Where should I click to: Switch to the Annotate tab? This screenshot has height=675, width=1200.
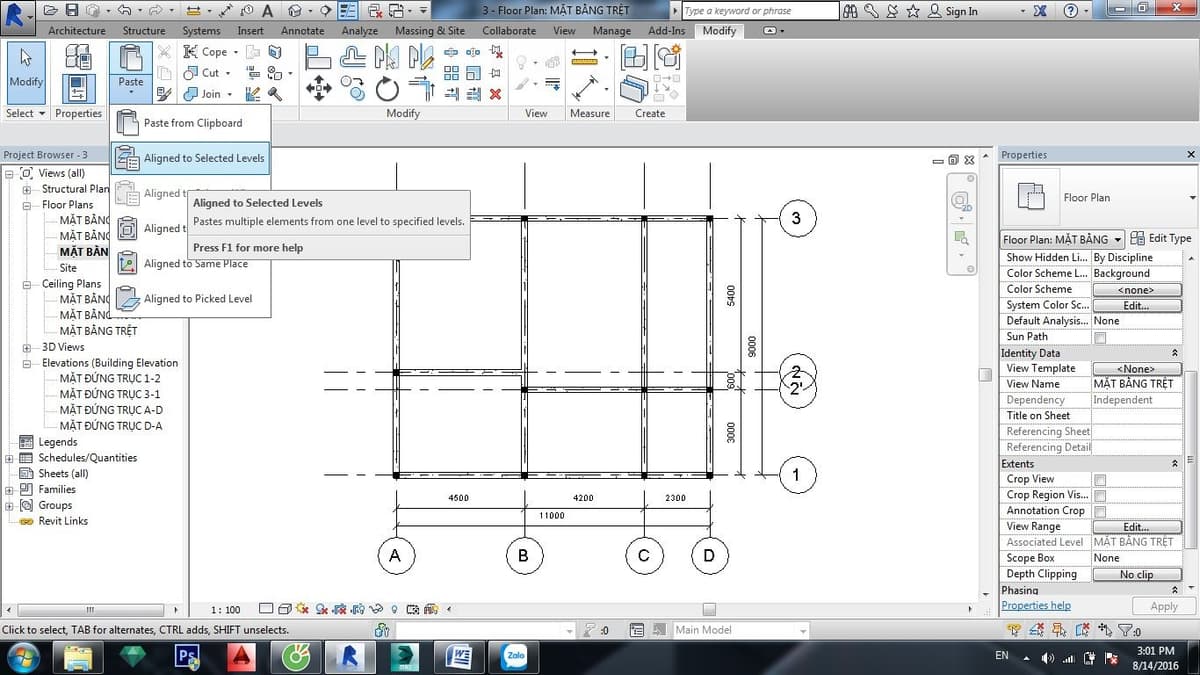(x=302, y=31)
